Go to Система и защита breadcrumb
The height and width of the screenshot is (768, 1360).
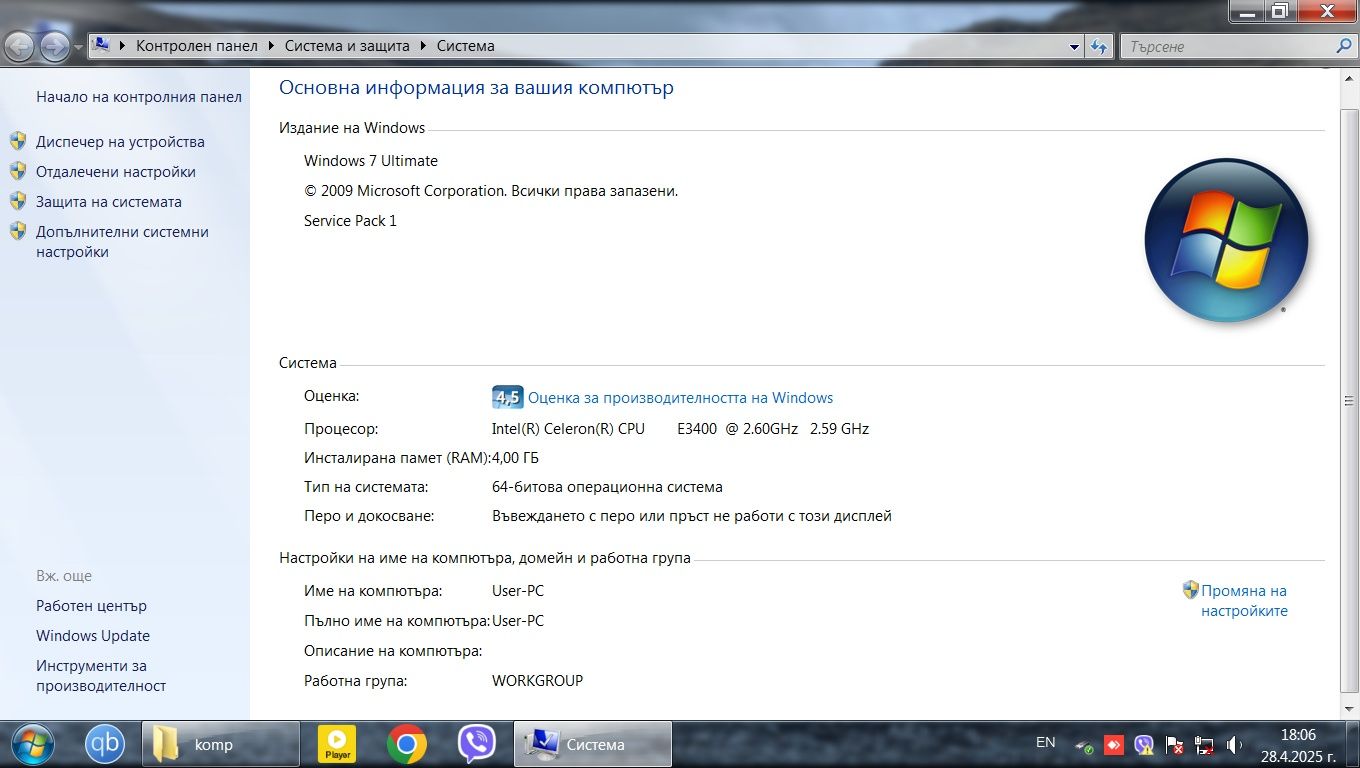347,46
